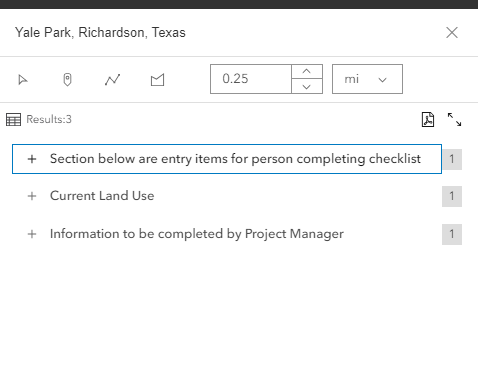
Task: Select 'Section below are entry items for person completing checklist' text
Action: click(x=235, y=159)
